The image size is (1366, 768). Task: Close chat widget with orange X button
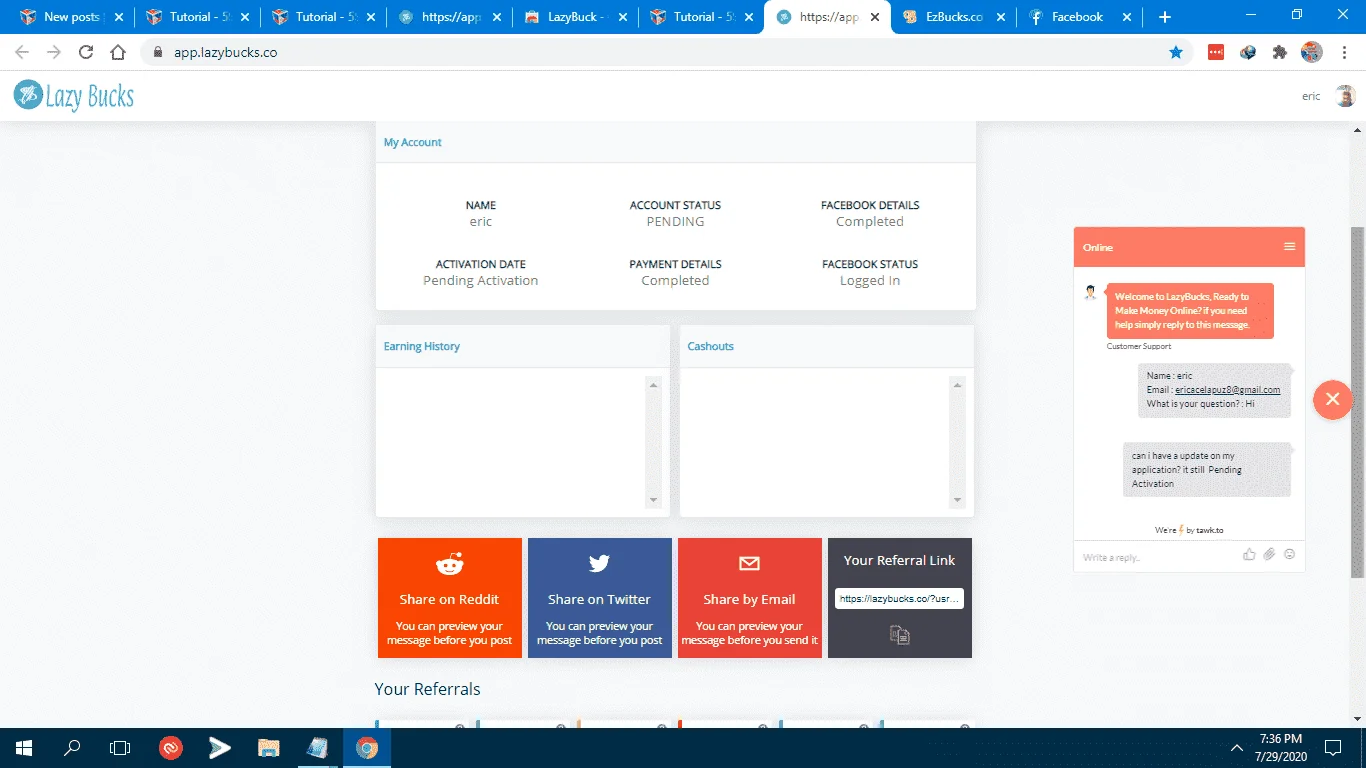coord(1333,400)
